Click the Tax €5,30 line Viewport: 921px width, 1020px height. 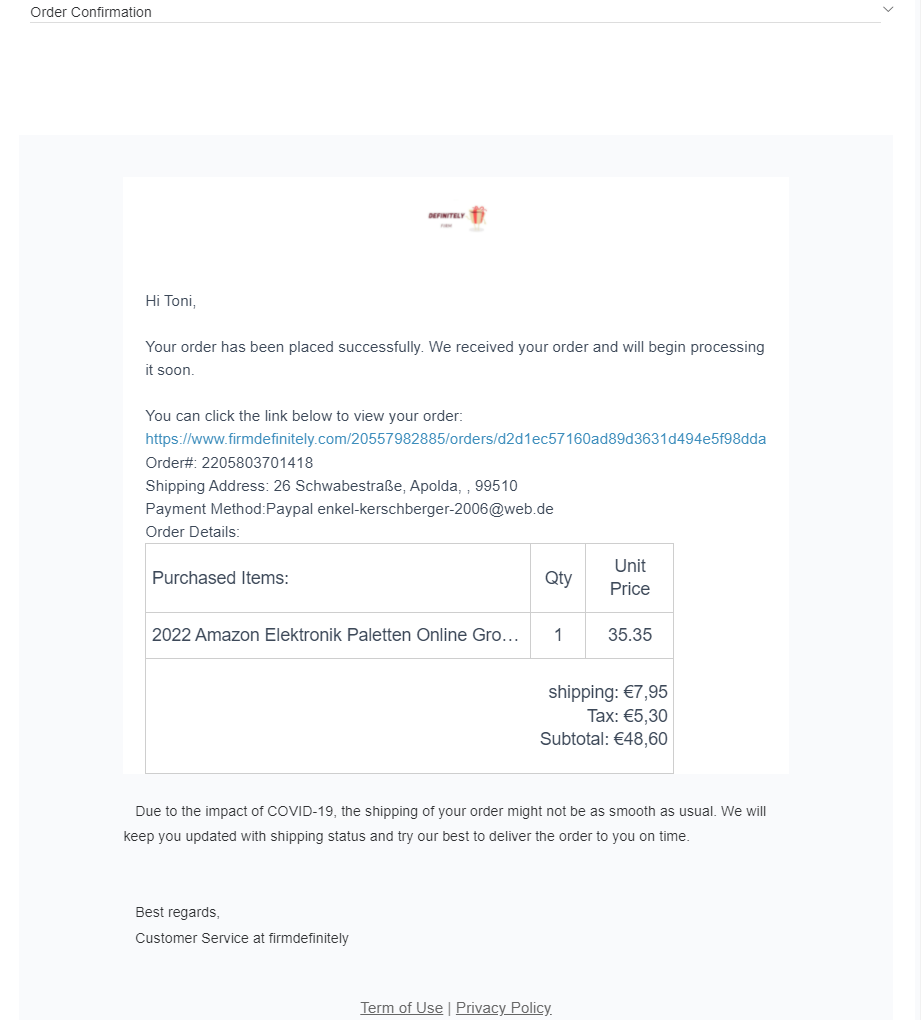[627, 716]
